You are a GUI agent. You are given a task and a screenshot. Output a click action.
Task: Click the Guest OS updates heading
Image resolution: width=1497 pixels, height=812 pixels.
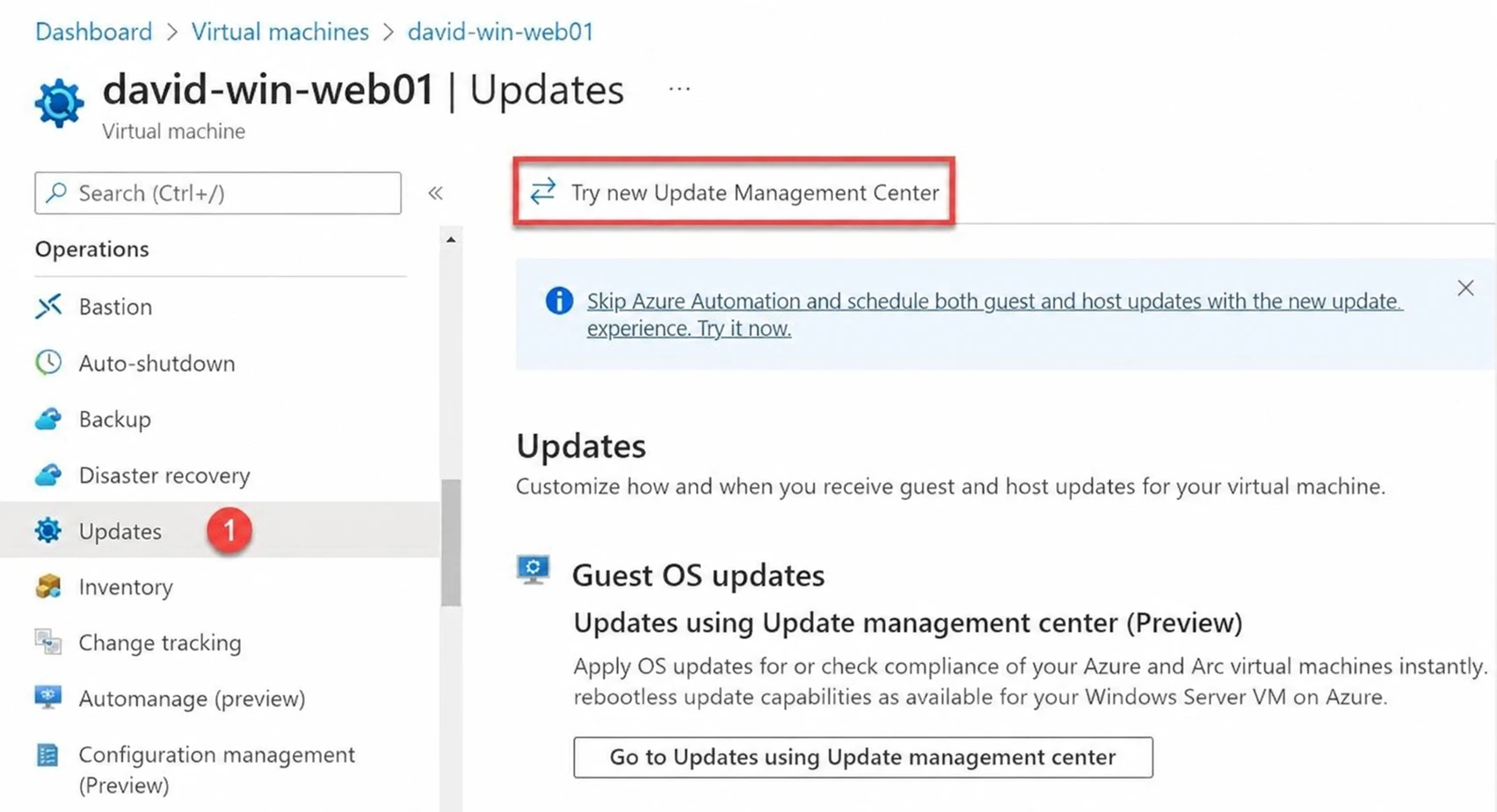pyautogui.click(x=698, y=575)
